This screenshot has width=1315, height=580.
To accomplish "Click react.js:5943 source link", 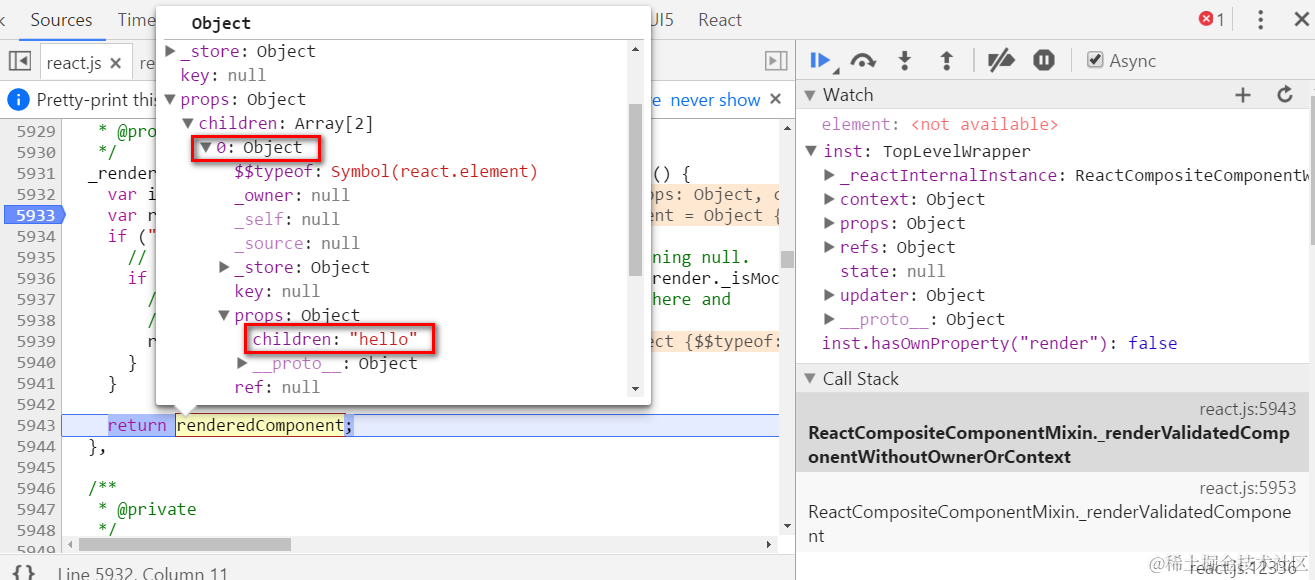I will tap(1247, 409).
